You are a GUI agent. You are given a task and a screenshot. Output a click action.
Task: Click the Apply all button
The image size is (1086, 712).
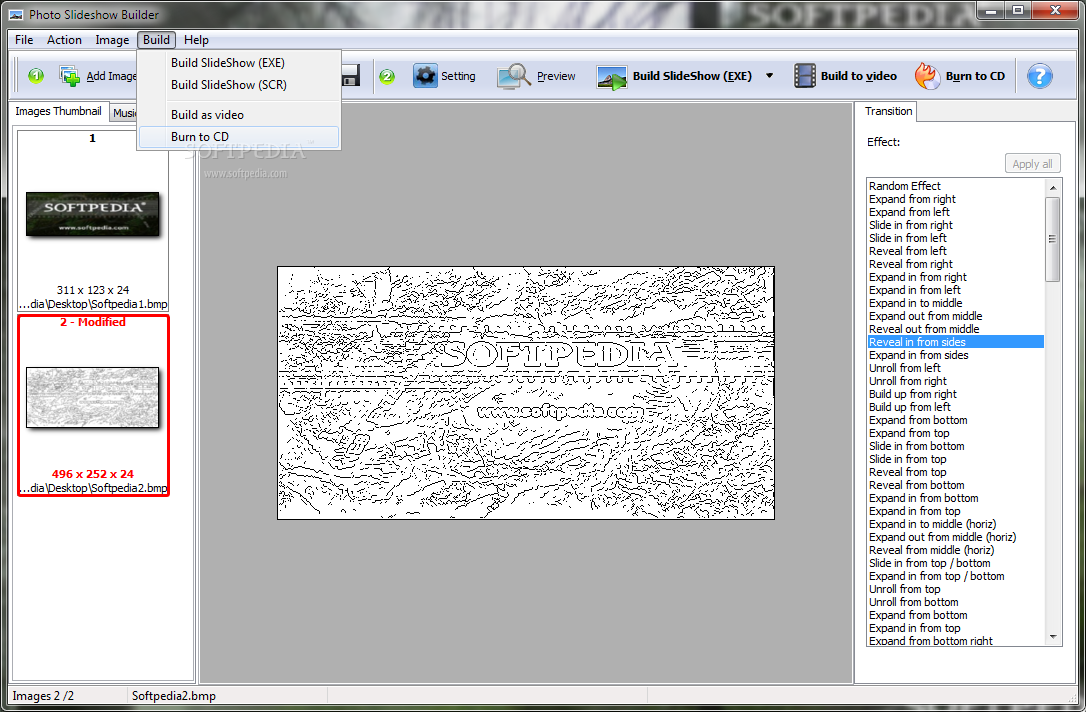pyautogui.click(x=1032, y=163)
